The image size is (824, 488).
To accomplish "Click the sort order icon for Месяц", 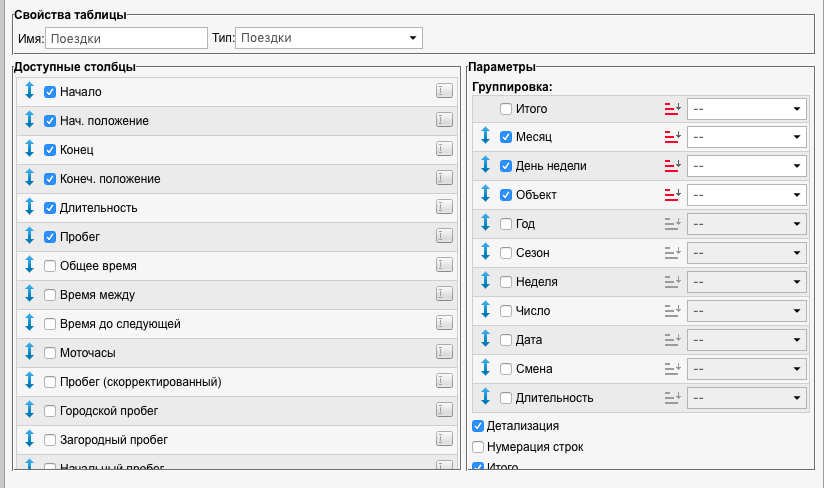I will pos(671,137).
